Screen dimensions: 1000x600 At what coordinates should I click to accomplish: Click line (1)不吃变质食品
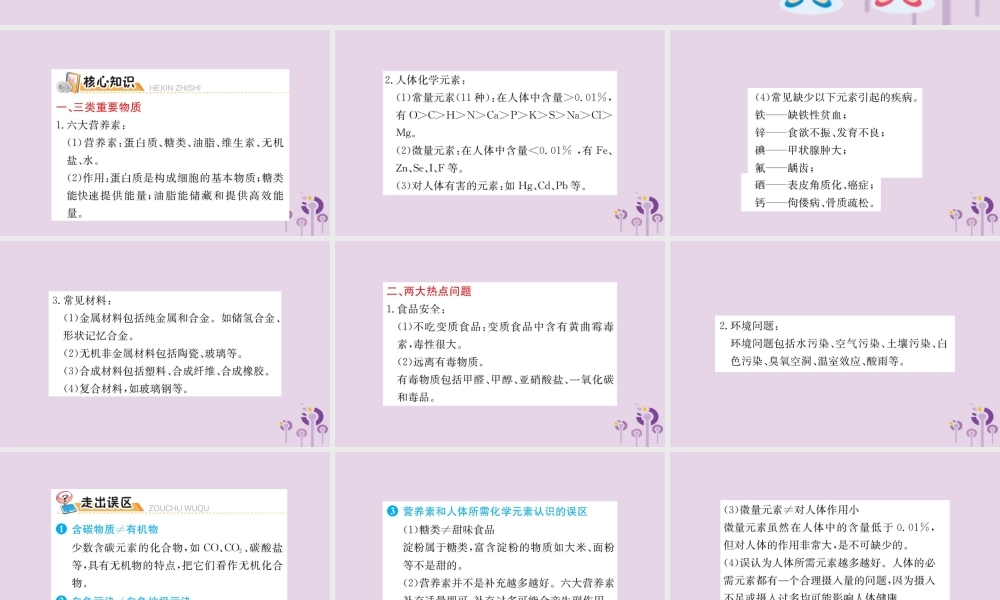tap(506, 326)
